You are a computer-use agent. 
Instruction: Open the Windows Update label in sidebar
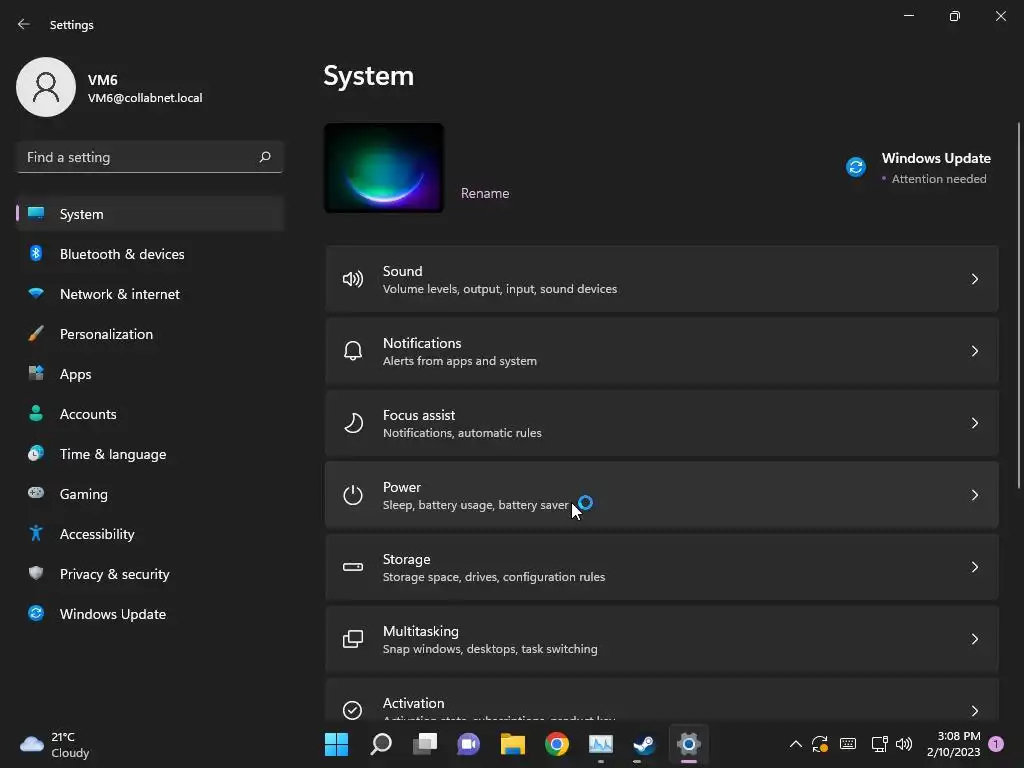[113, 614]
